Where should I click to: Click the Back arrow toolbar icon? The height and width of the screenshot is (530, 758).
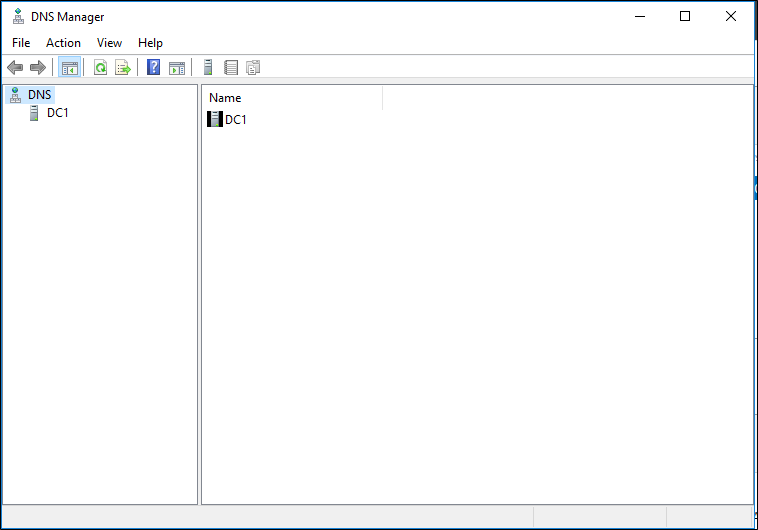[x=15, y=68]
